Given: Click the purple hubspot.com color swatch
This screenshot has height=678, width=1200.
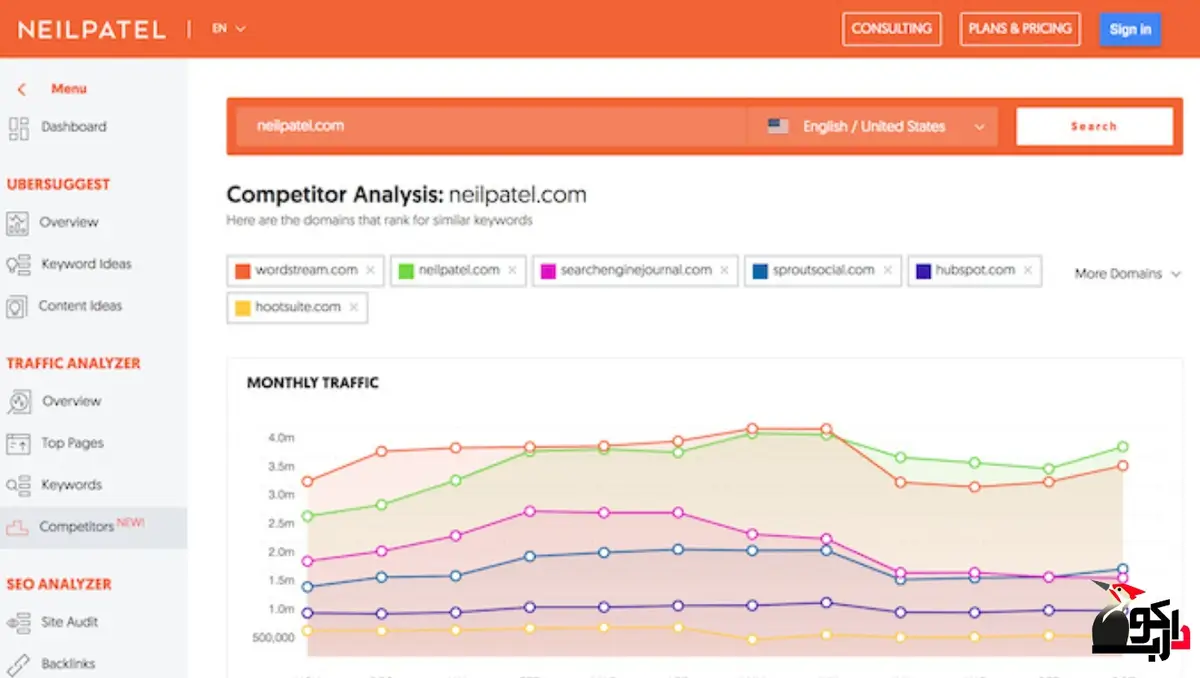Looking at the screenshot, I should coord(923,270).
